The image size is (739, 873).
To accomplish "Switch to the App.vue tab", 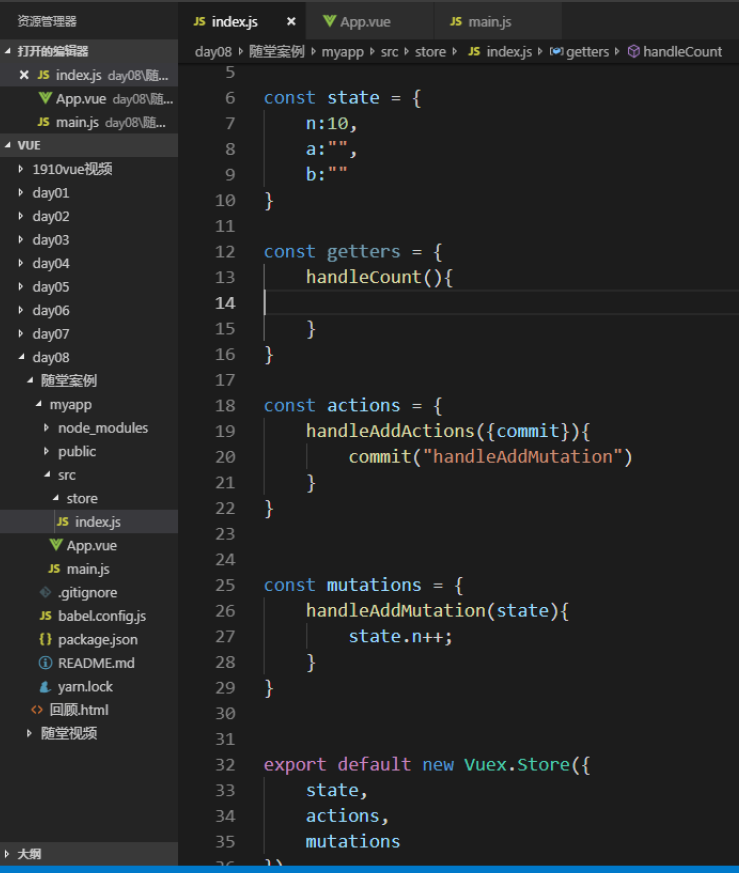I will (369, 22).
